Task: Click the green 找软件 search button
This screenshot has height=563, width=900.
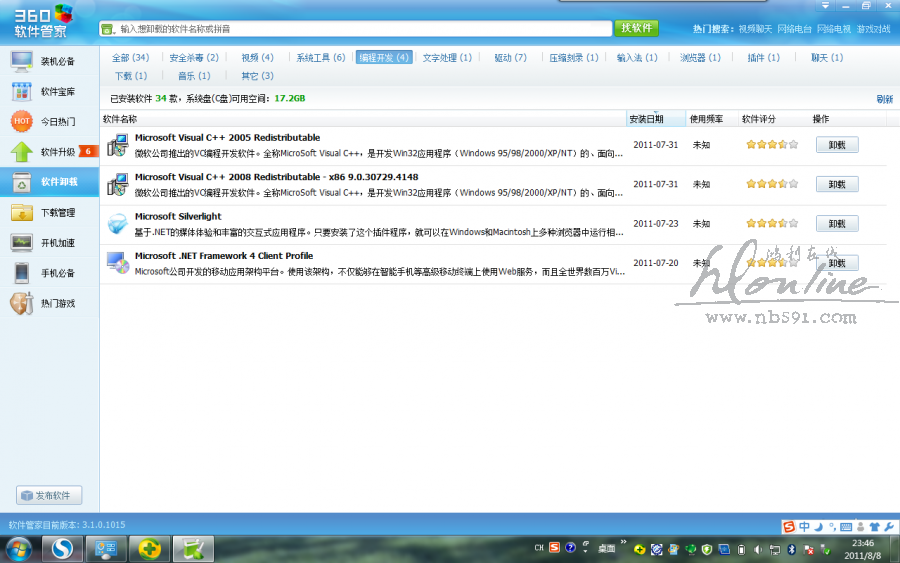Action: (636, 28)
